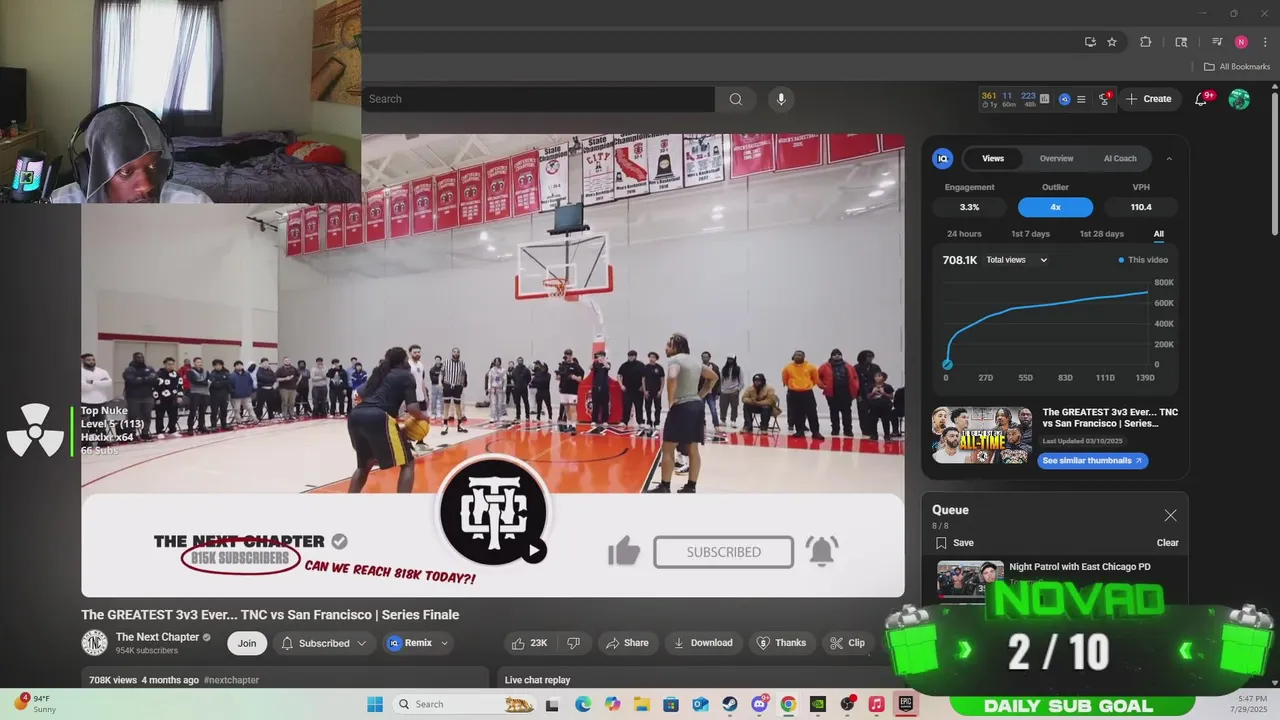The height and width of the screenshot is (720, 1280).
Task: Open Steam from the taskbar
Action: (x=730, y=704)
